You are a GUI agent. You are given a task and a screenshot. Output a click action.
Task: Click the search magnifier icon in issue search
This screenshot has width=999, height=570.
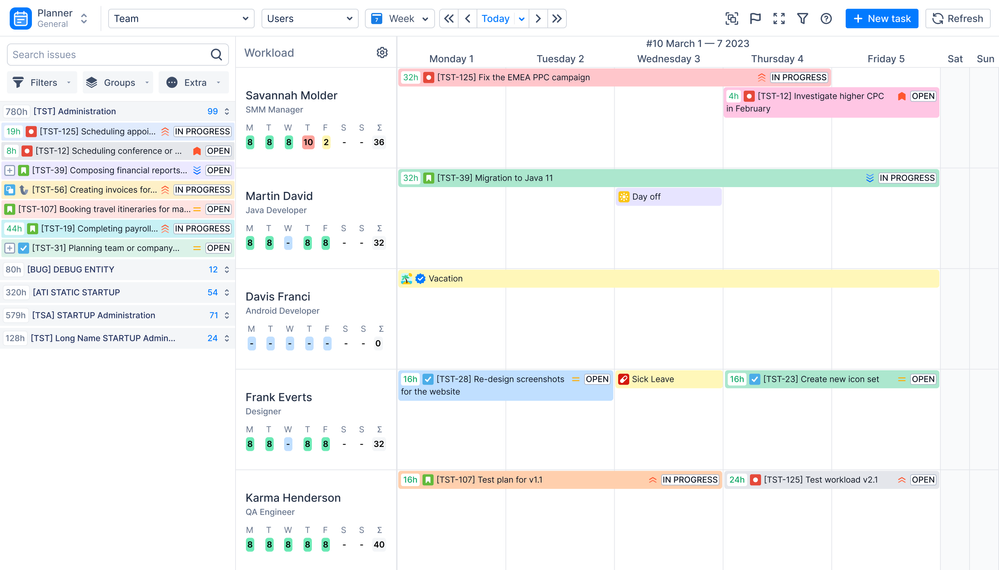[x=217, y=55]
